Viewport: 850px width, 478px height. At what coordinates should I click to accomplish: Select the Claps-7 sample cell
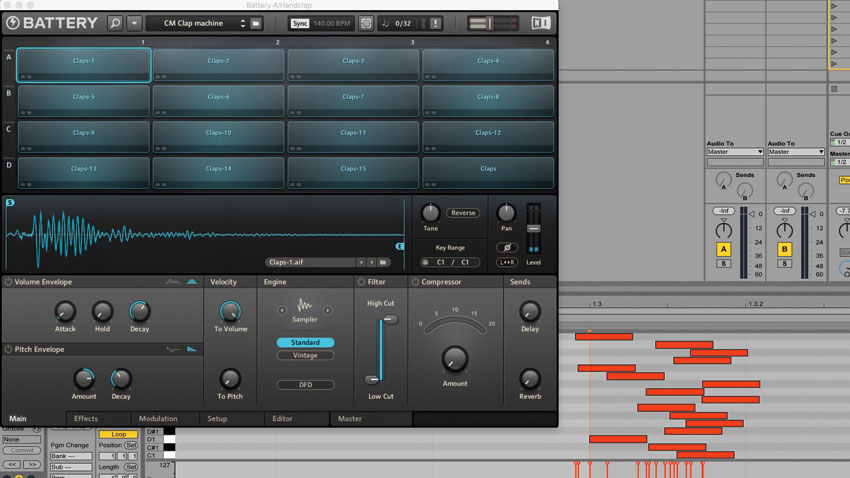click(x=353, y=101)
